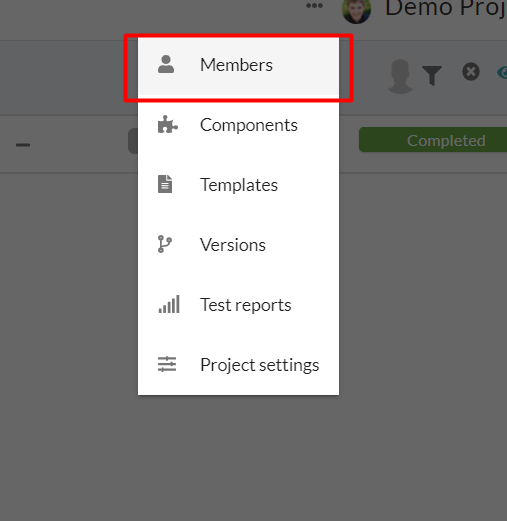Click the green Completed status button
This screenshot has width=507, height=521.
tap(433, 140)
